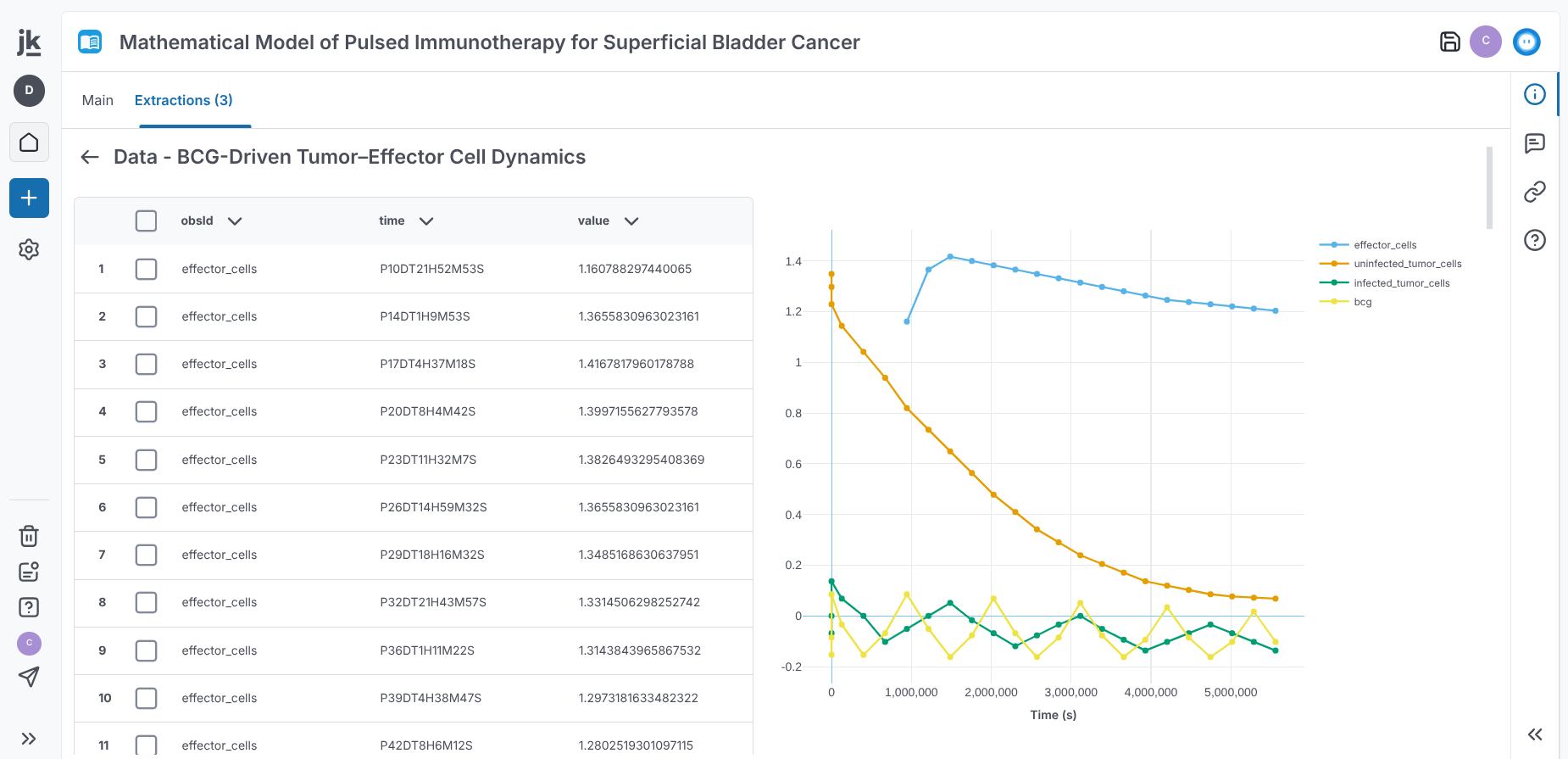Toggle uninfected_tumor_cells legend entry

[1407, 264]
